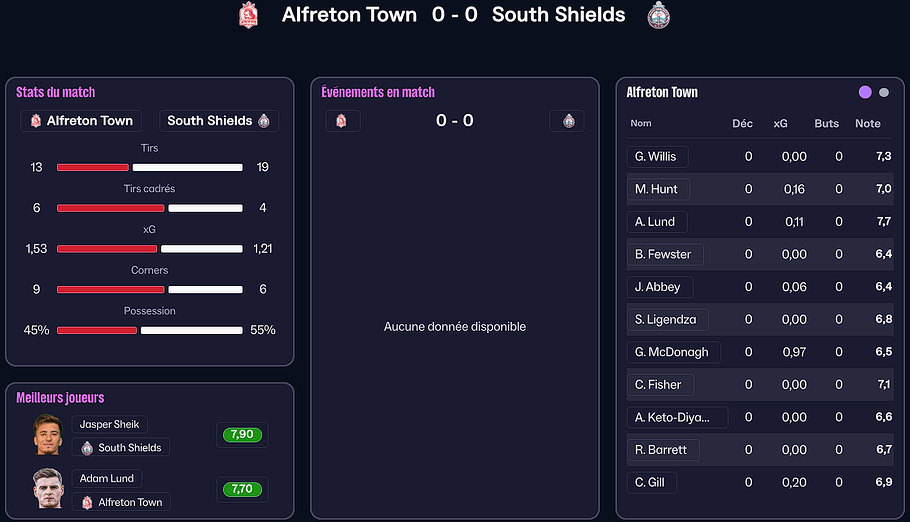This screenshot has width=910, height=522.
Task: Click Alfreton Town crest in header
Action: pos(248,15)
